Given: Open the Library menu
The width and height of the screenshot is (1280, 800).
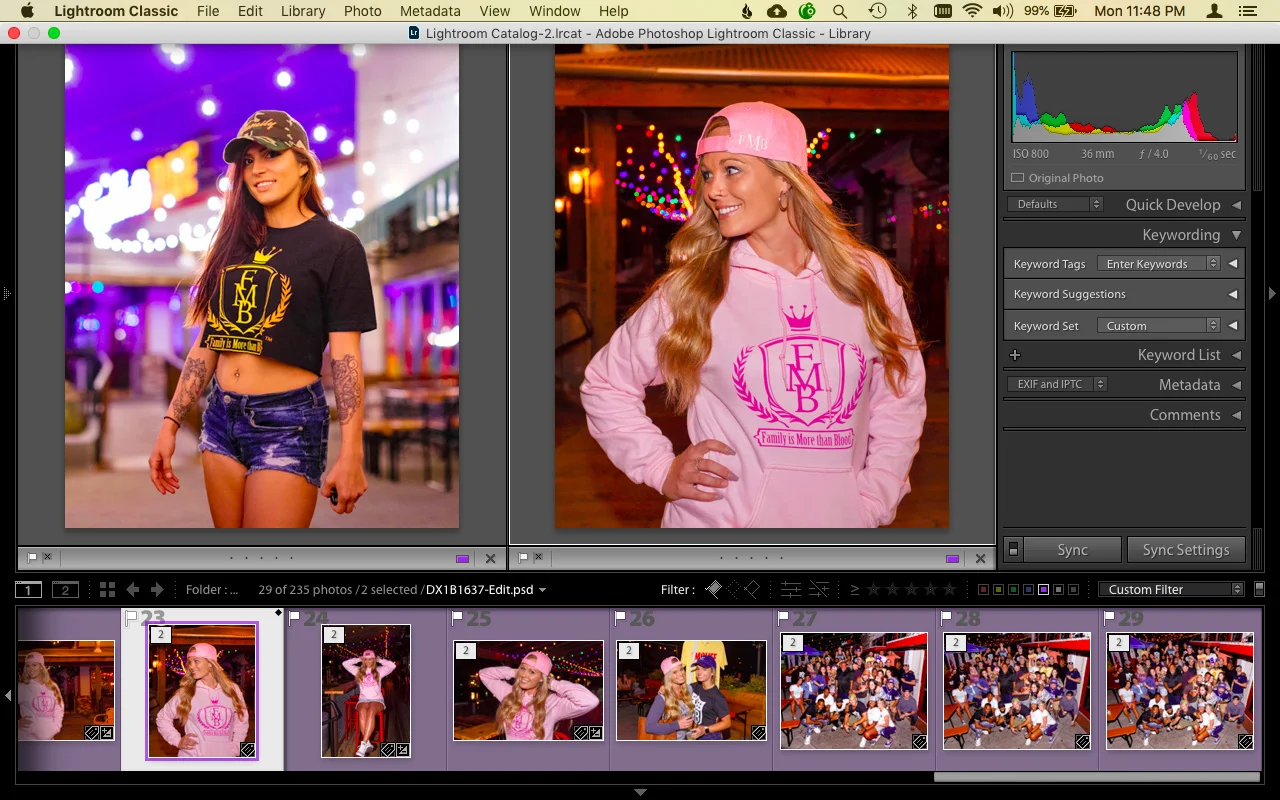Looking at the screenshot, I should (302, 11).
